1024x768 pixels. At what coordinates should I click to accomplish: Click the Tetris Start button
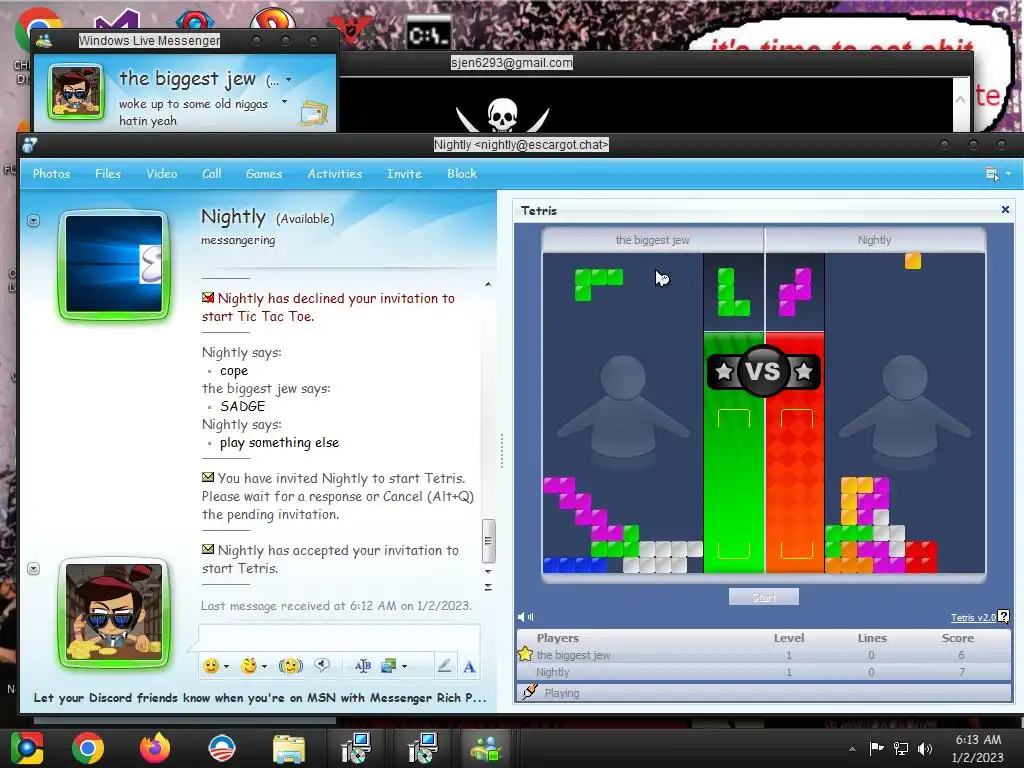(763, 597)
